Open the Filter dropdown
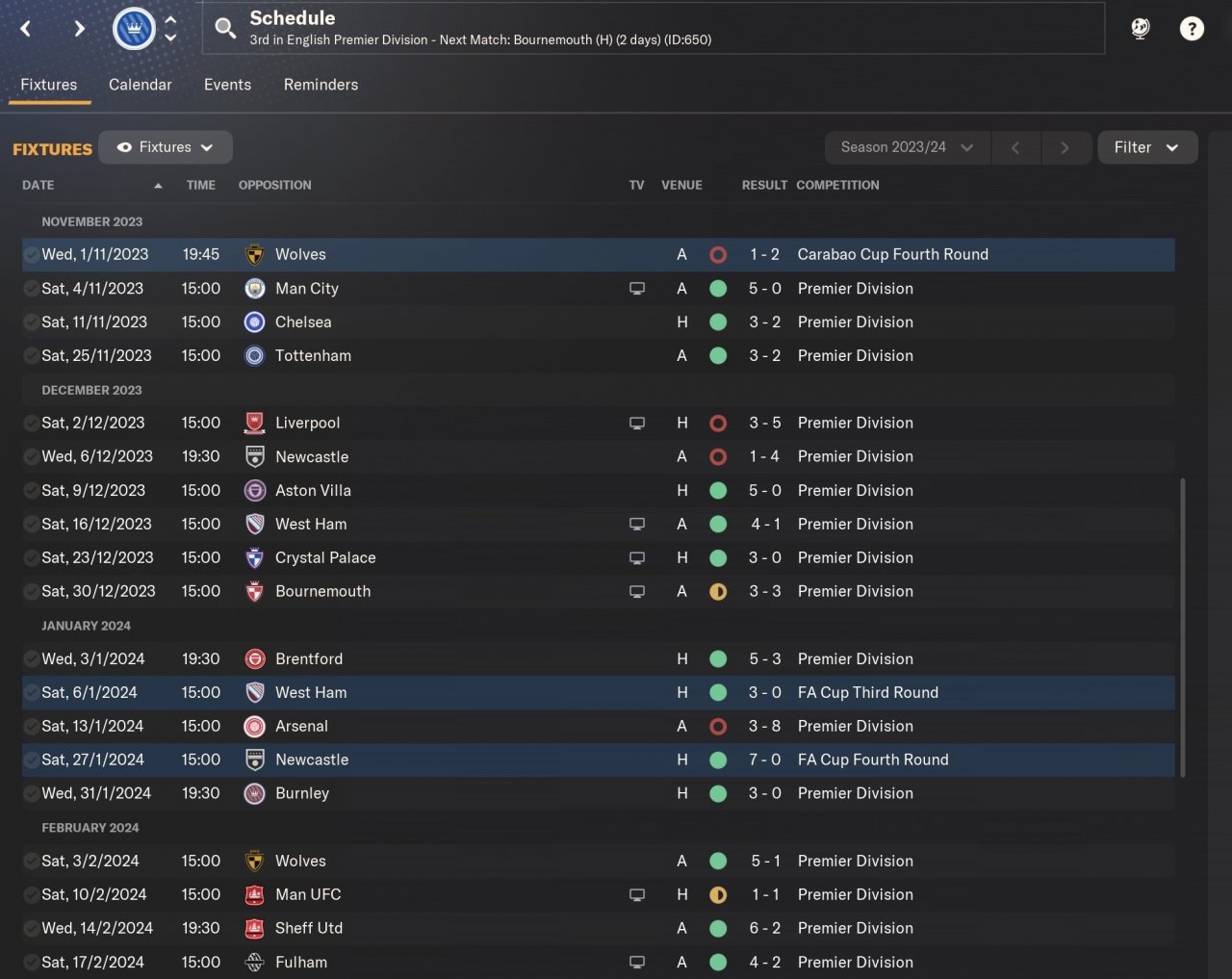 1146,147
